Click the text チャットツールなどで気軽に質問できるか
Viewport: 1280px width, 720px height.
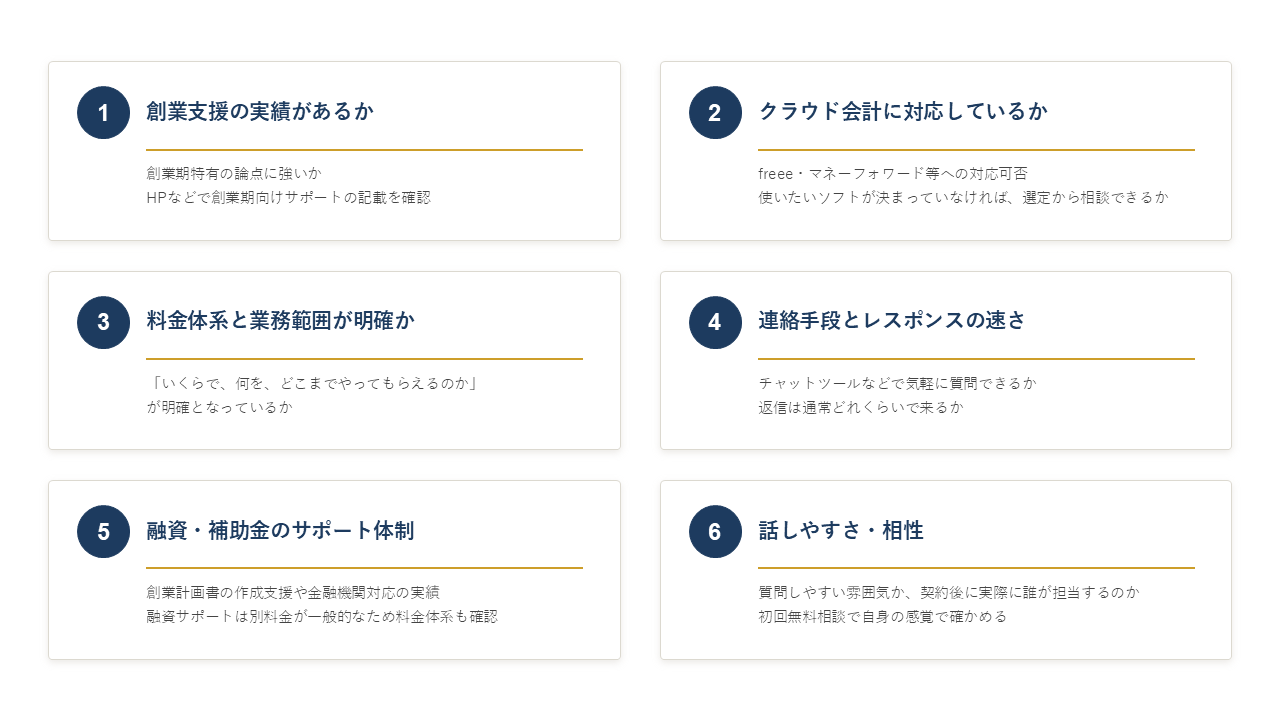pyautogui.click(x=898, y=383)
